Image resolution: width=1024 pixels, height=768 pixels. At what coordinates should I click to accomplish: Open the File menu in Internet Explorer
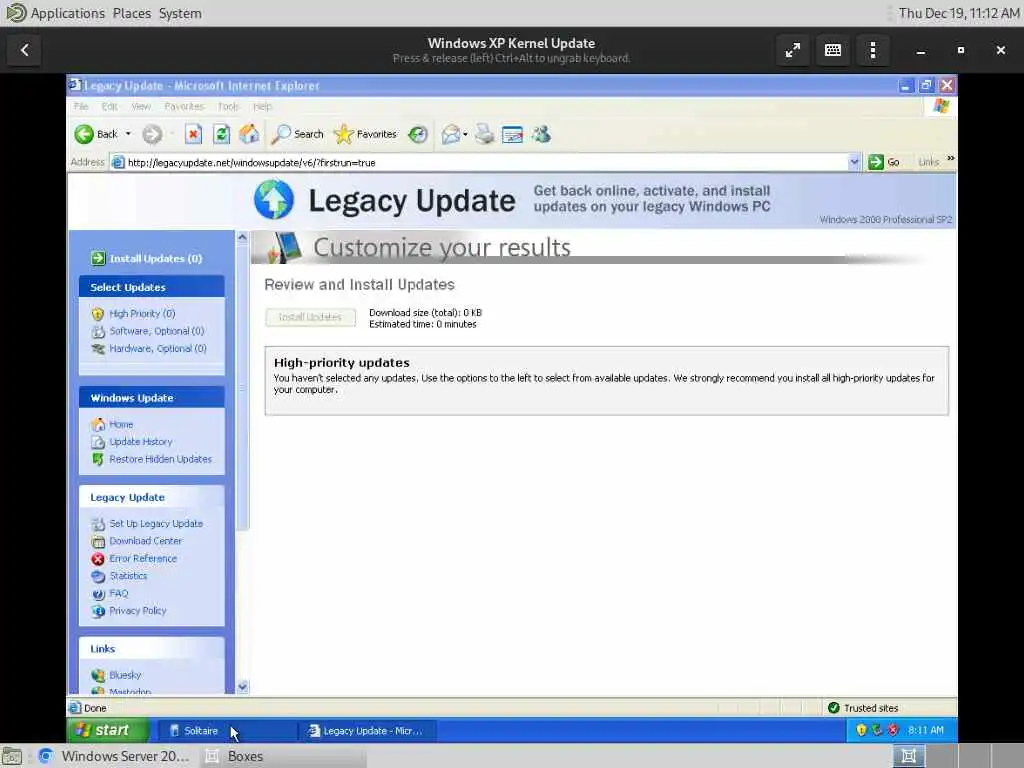click(x=81, y=106)
